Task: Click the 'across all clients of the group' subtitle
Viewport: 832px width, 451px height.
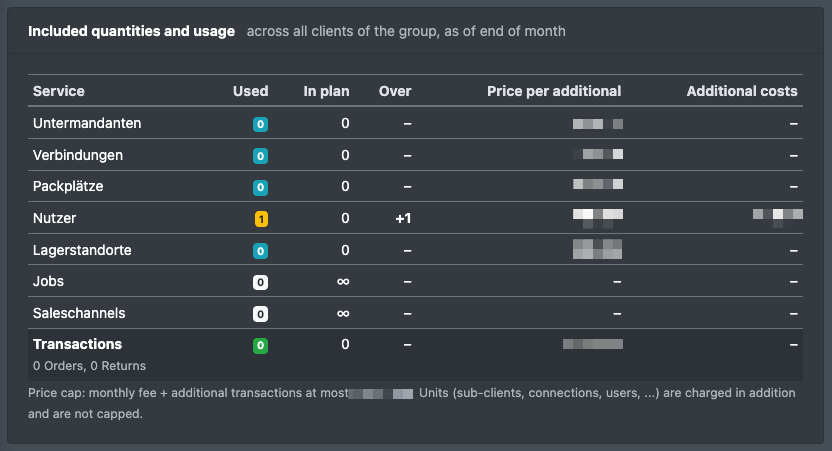Action: (406, 31)
